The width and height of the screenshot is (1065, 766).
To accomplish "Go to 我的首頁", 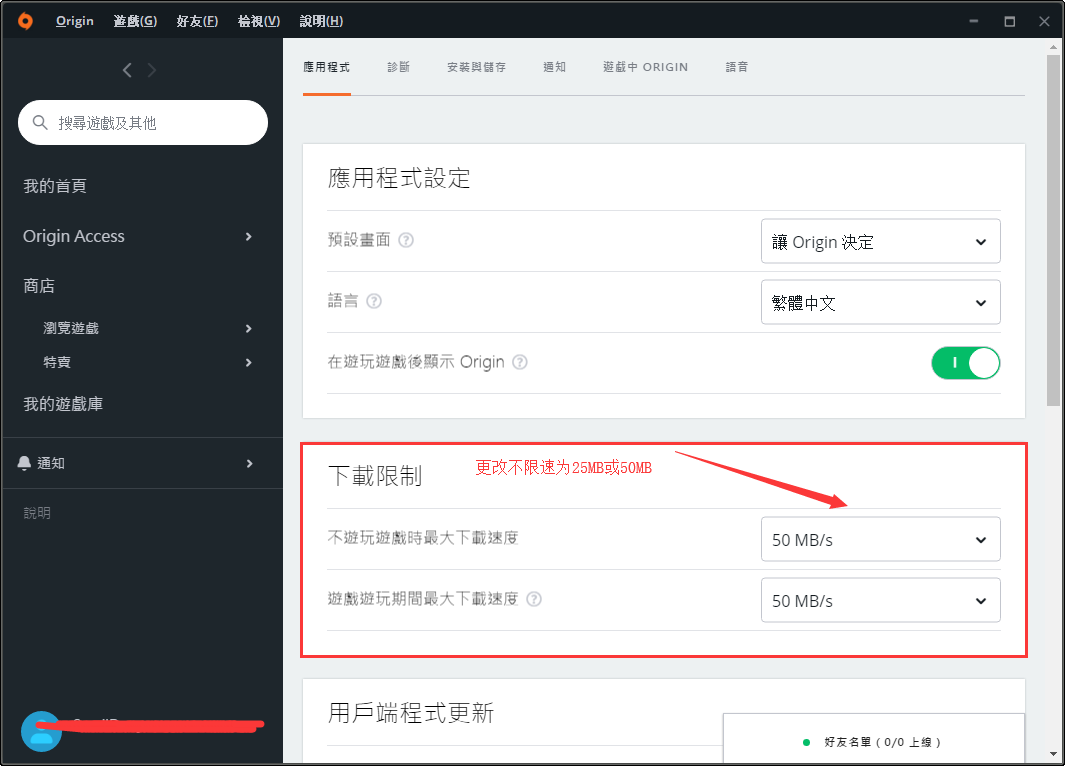I will (55, 186).
